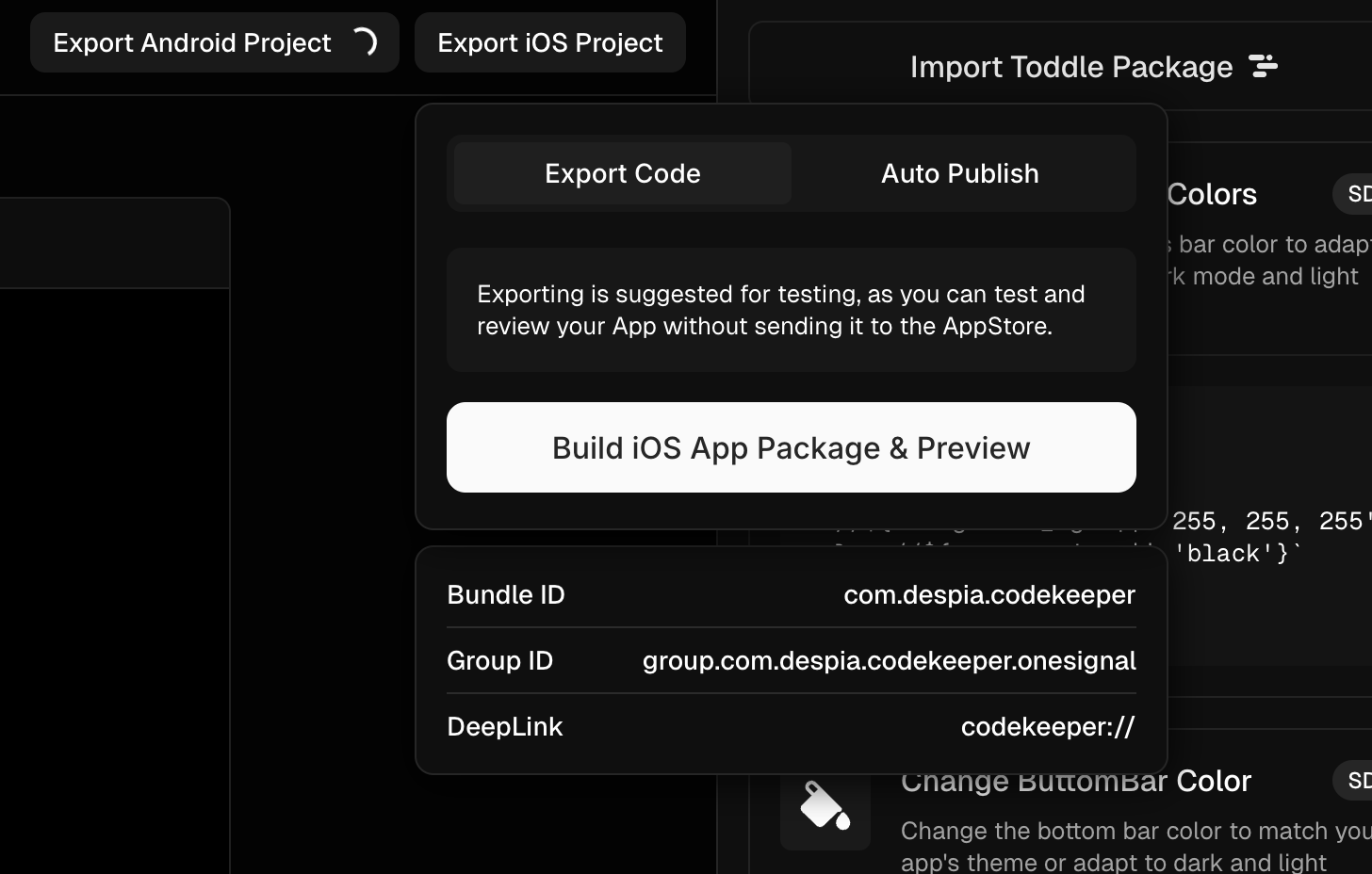
Task: Open the Auto Publish tab
Action: tap(959, 173)
